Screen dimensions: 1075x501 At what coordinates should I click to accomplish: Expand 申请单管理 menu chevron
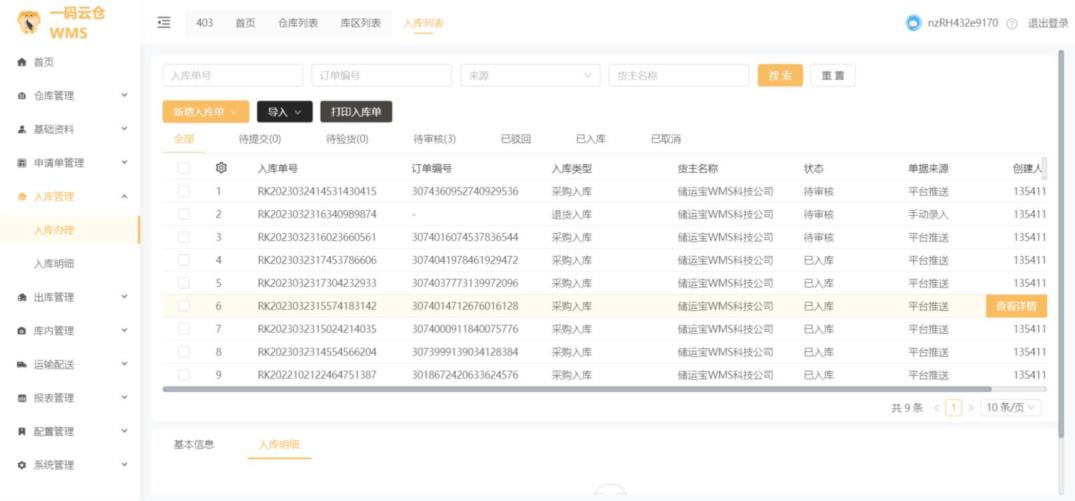point(124,163)
